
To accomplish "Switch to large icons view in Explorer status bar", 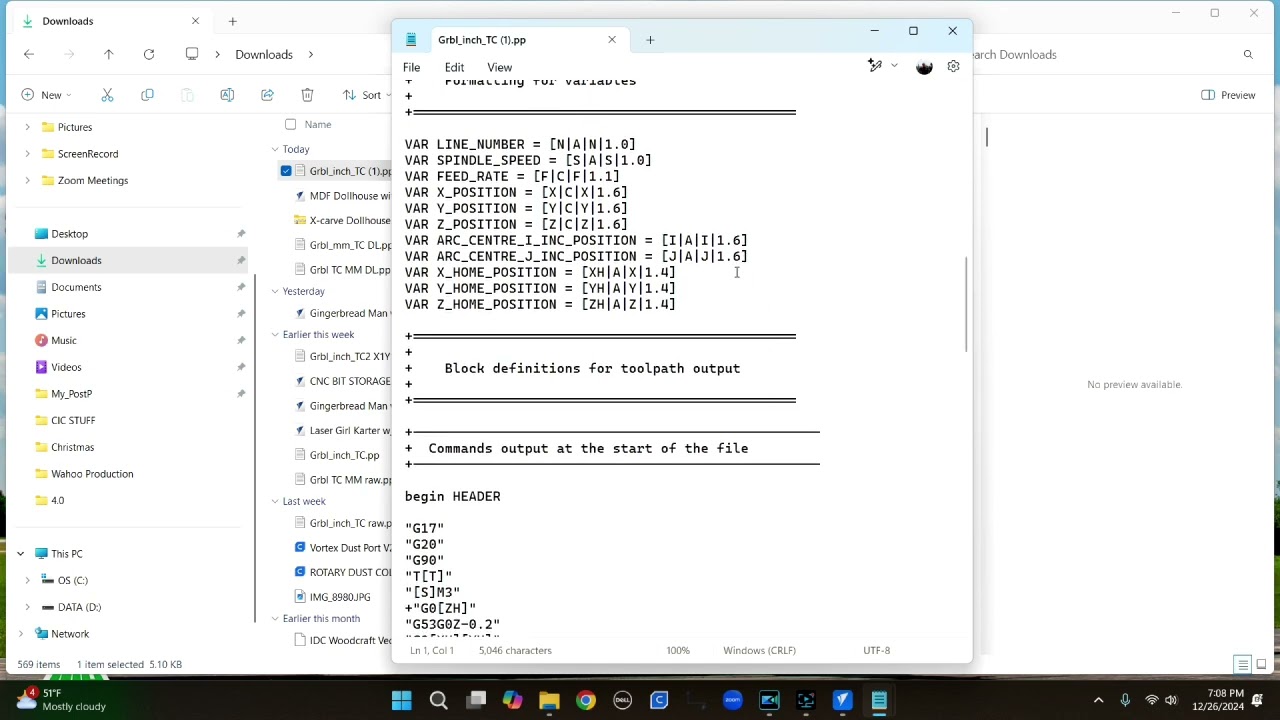I will [x=1261, y=664].
